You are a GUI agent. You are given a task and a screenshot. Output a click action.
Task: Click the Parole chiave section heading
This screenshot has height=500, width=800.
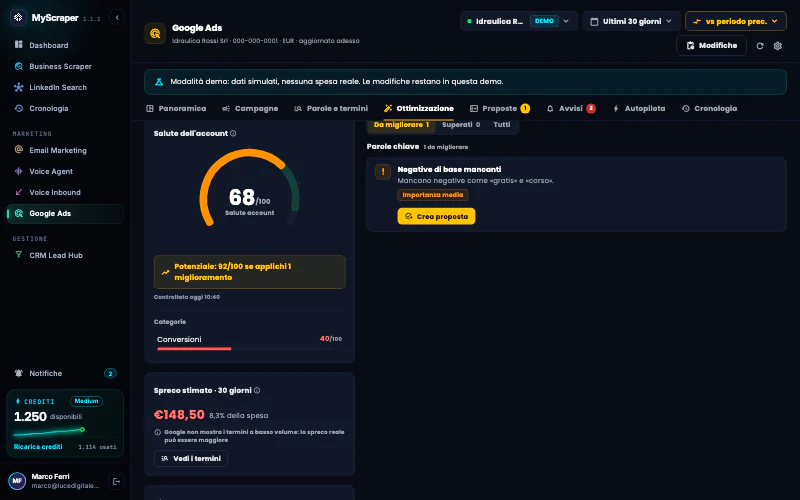coord(393,146)
